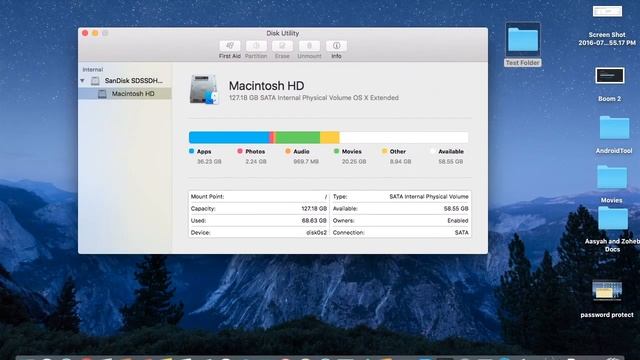This screenshot has width=640, height=360.
Task: Click the Disk Utility window title
Action: click(x=282, y=33)
